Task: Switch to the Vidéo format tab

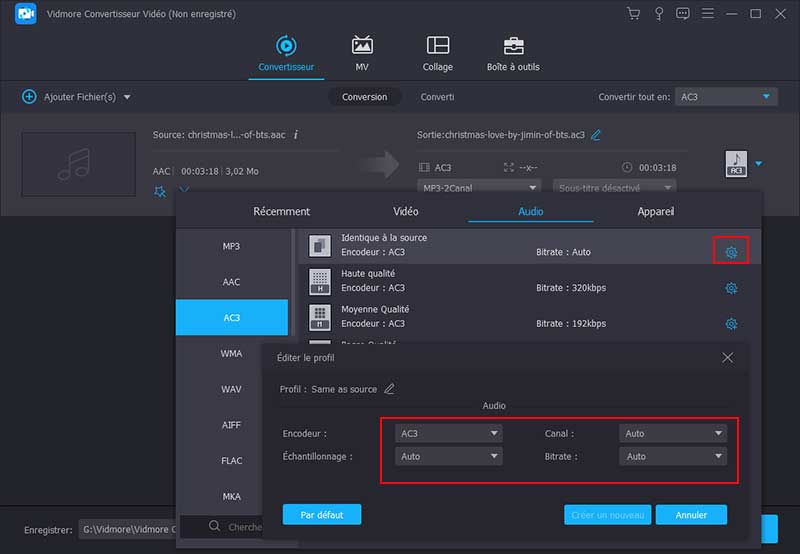Action: click(406, 212)
